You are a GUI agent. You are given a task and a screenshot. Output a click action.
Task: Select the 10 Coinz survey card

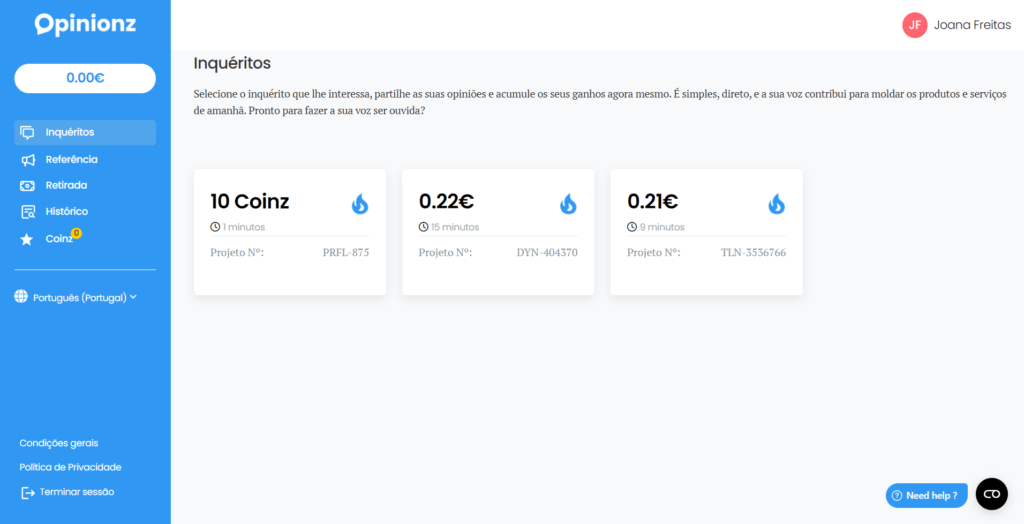pyautogui.click(x=290, y=232)
